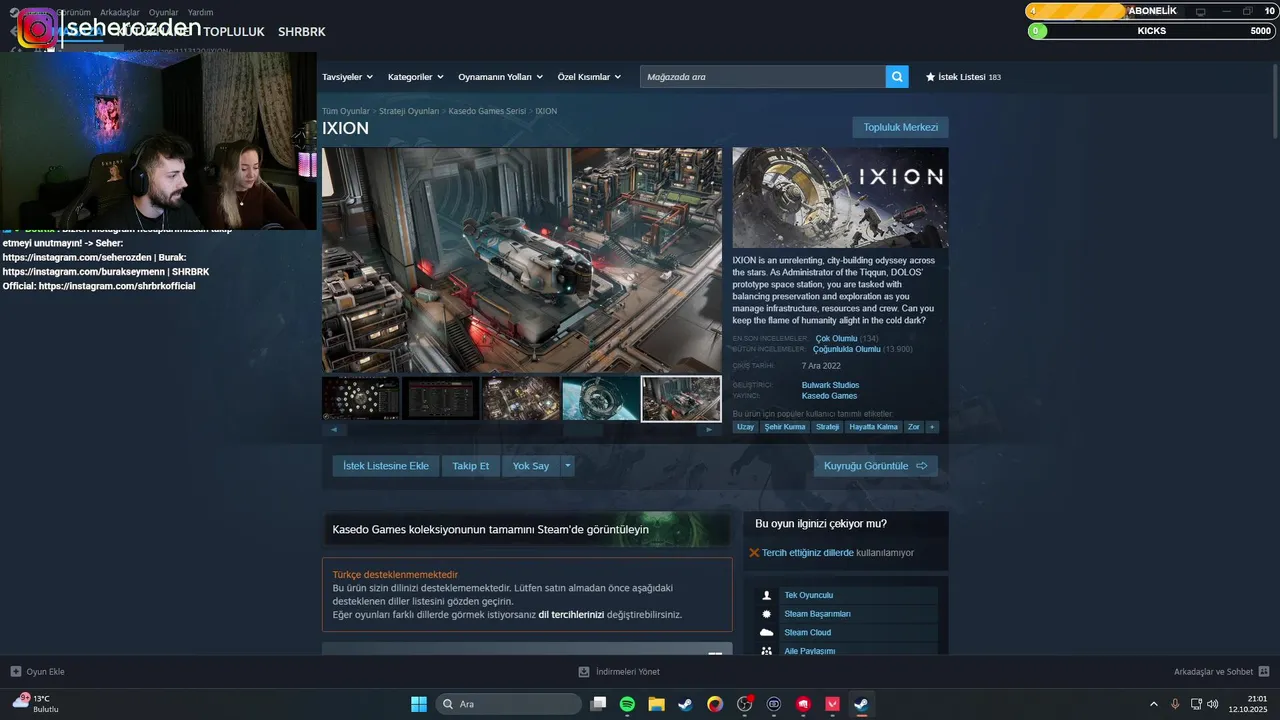Open Arkadaşlar ve Sohbet chat icon
The height and width of the screenshot is (720, 1280).
1264,672
